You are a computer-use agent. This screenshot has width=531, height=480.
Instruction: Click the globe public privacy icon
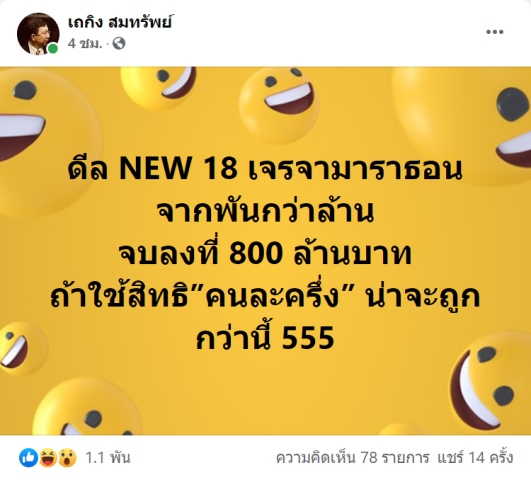coord(119,43)
